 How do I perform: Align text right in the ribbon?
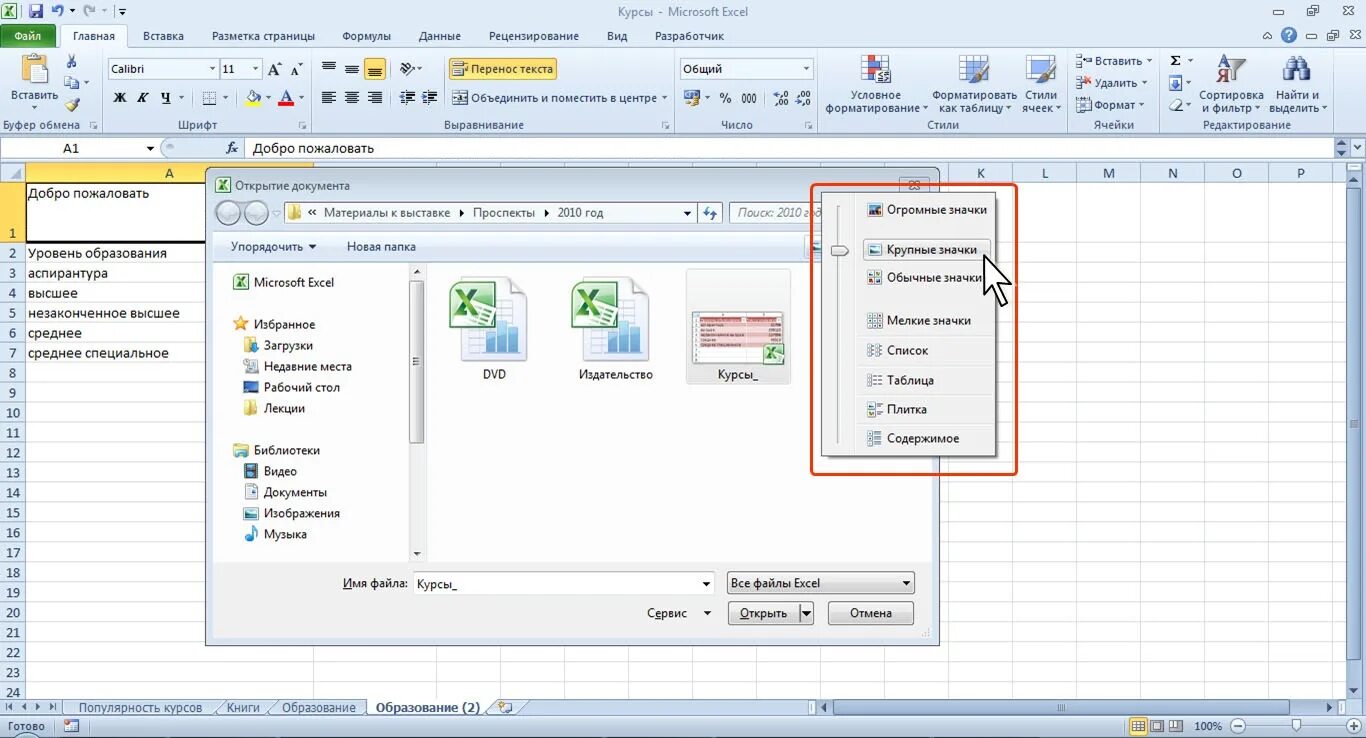pyautogui.click(x=375, y=98)
